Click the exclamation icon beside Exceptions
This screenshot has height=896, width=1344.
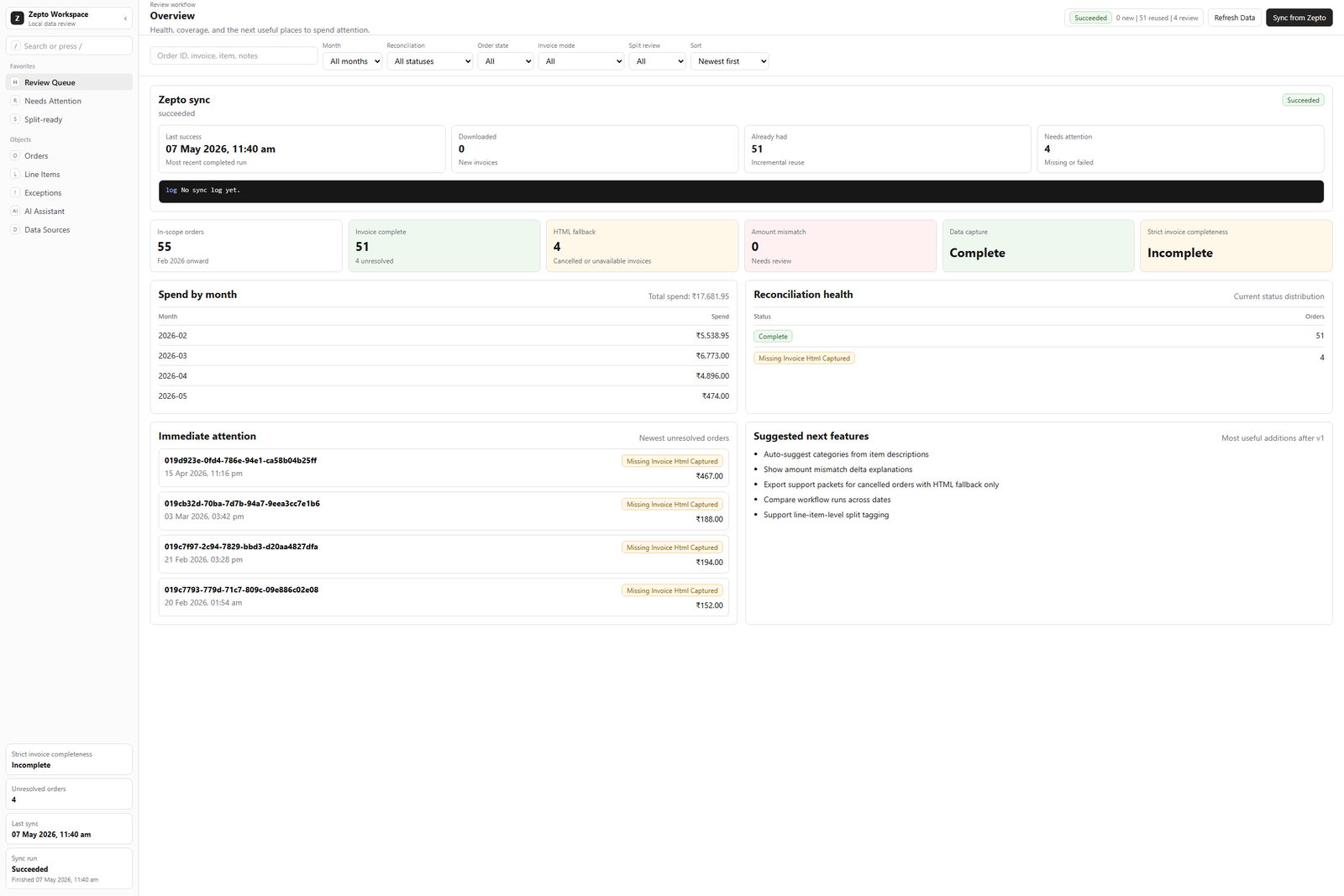[x=15, y=192]
